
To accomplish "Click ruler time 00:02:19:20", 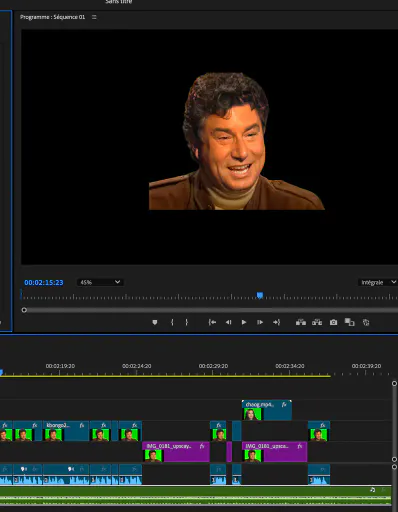I will (x=60, y=366).
